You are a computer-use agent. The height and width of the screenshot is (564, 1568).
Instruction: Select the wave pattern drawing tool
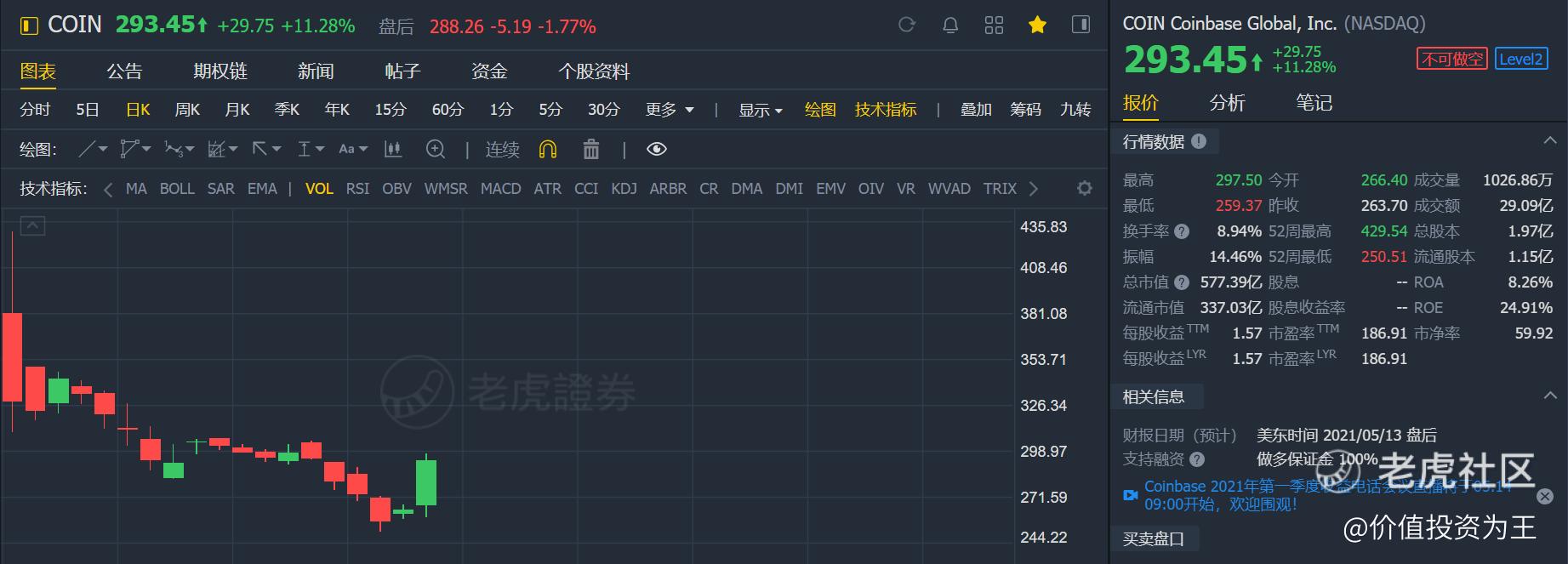(174, 150)
